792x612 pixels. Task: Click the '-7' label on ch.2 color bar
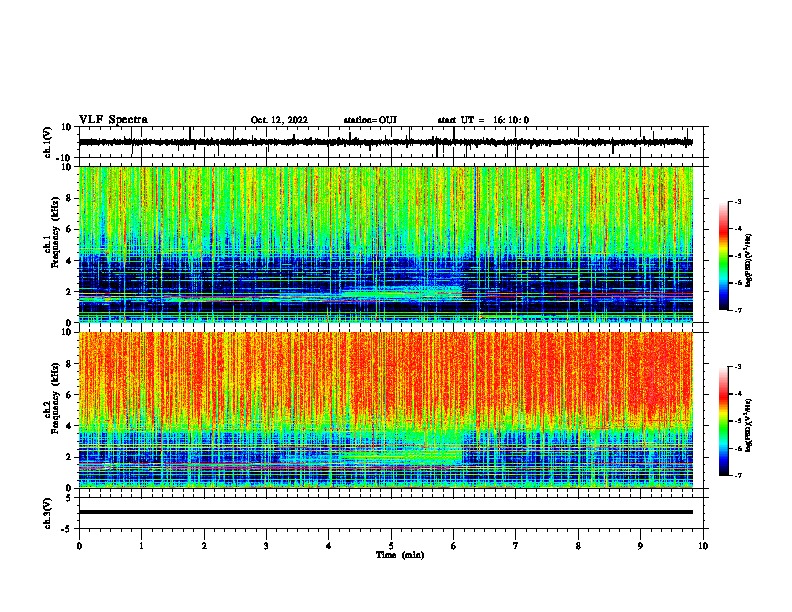(x=738, y=475)
